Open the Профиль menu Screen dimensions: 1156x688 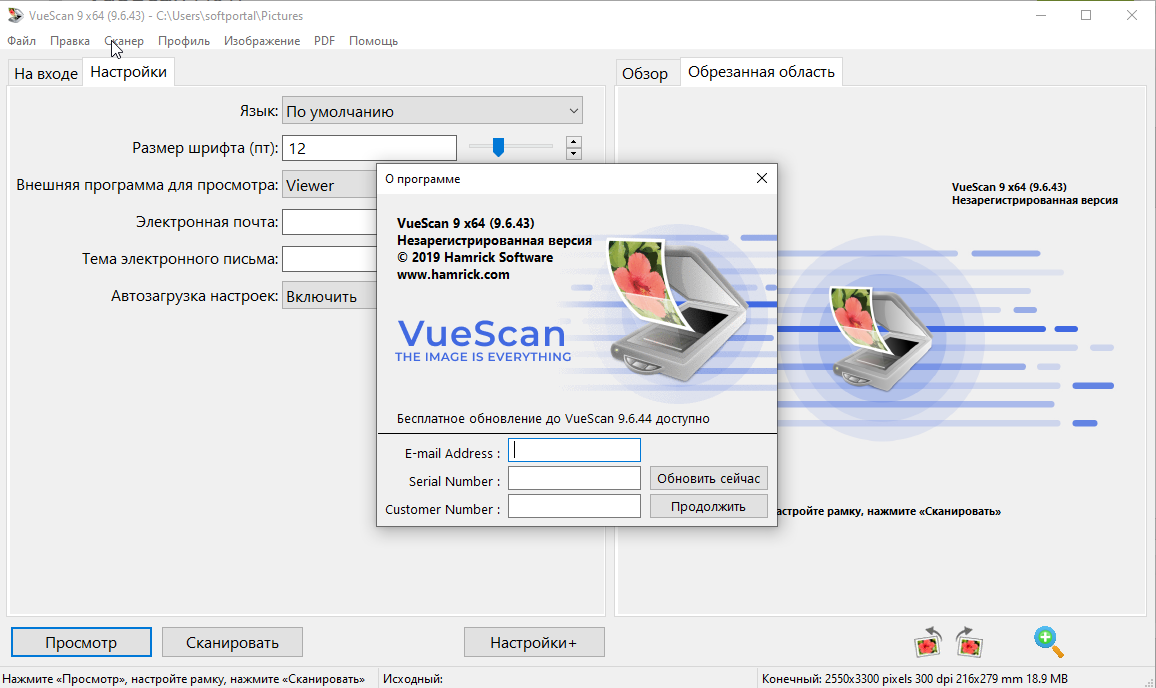(x=184, y=41)
